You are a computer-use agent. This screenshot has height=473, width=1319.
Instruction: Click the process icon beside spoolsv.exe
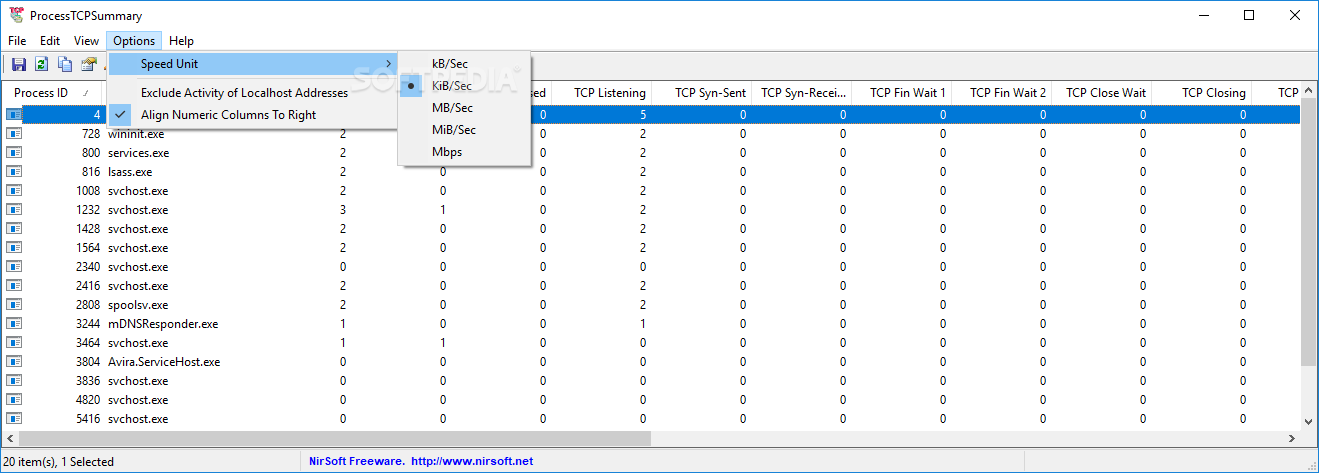(14, 305)
